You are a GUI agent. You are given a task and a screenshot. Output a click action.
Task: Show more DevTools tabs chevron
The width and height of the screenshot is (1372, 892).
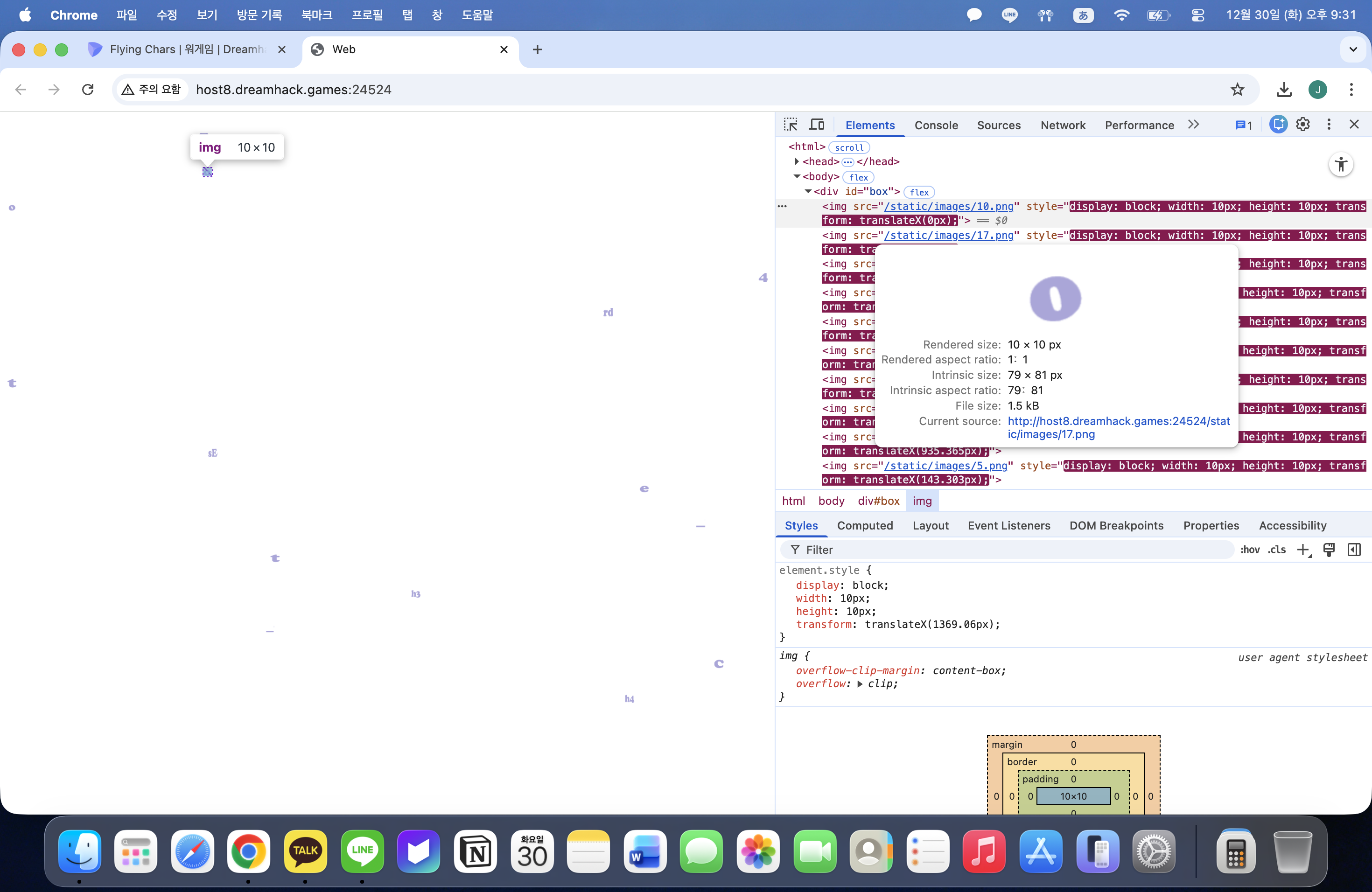(1193, 125)
